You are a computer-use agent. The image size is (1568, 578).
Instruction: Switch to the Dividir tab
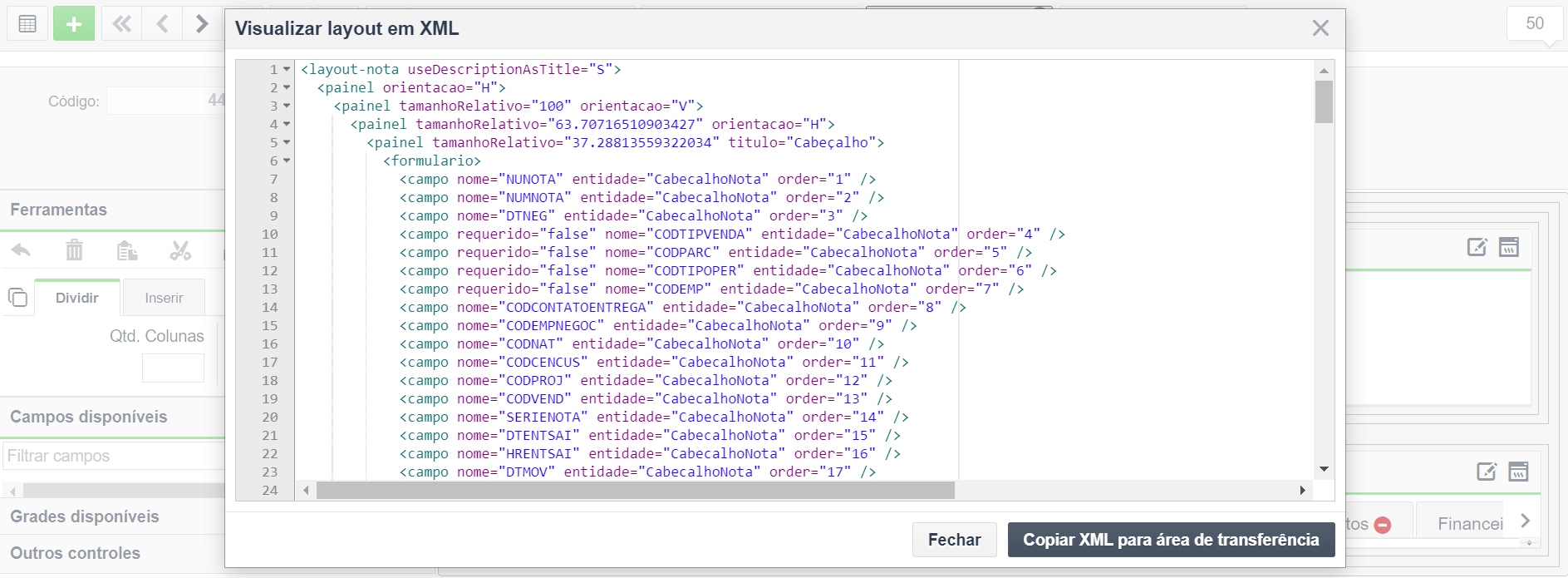click(77, 298)
